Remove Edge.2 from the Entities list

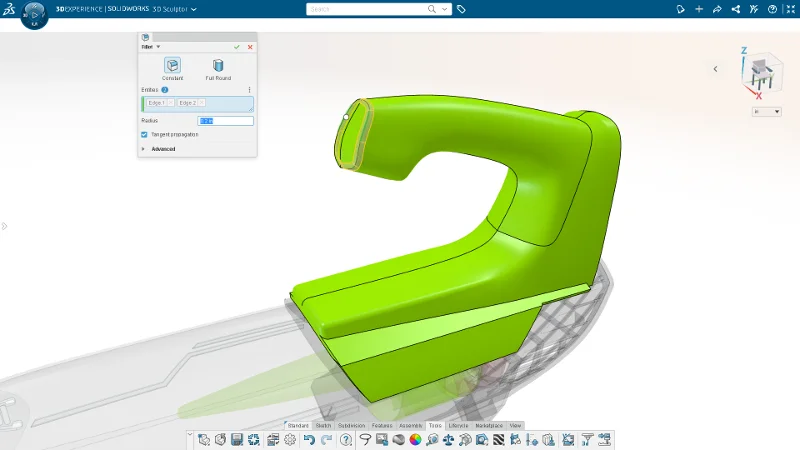click(x=202, y=103)
